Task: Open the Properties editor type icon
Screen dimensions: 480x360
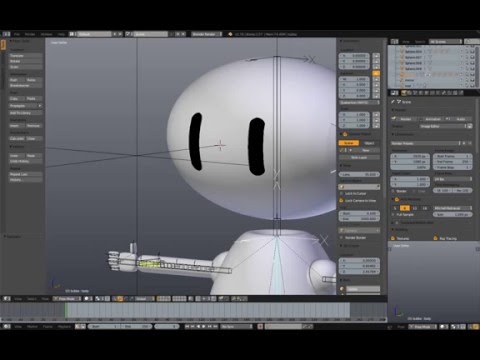Action: [x=394, y=93]
